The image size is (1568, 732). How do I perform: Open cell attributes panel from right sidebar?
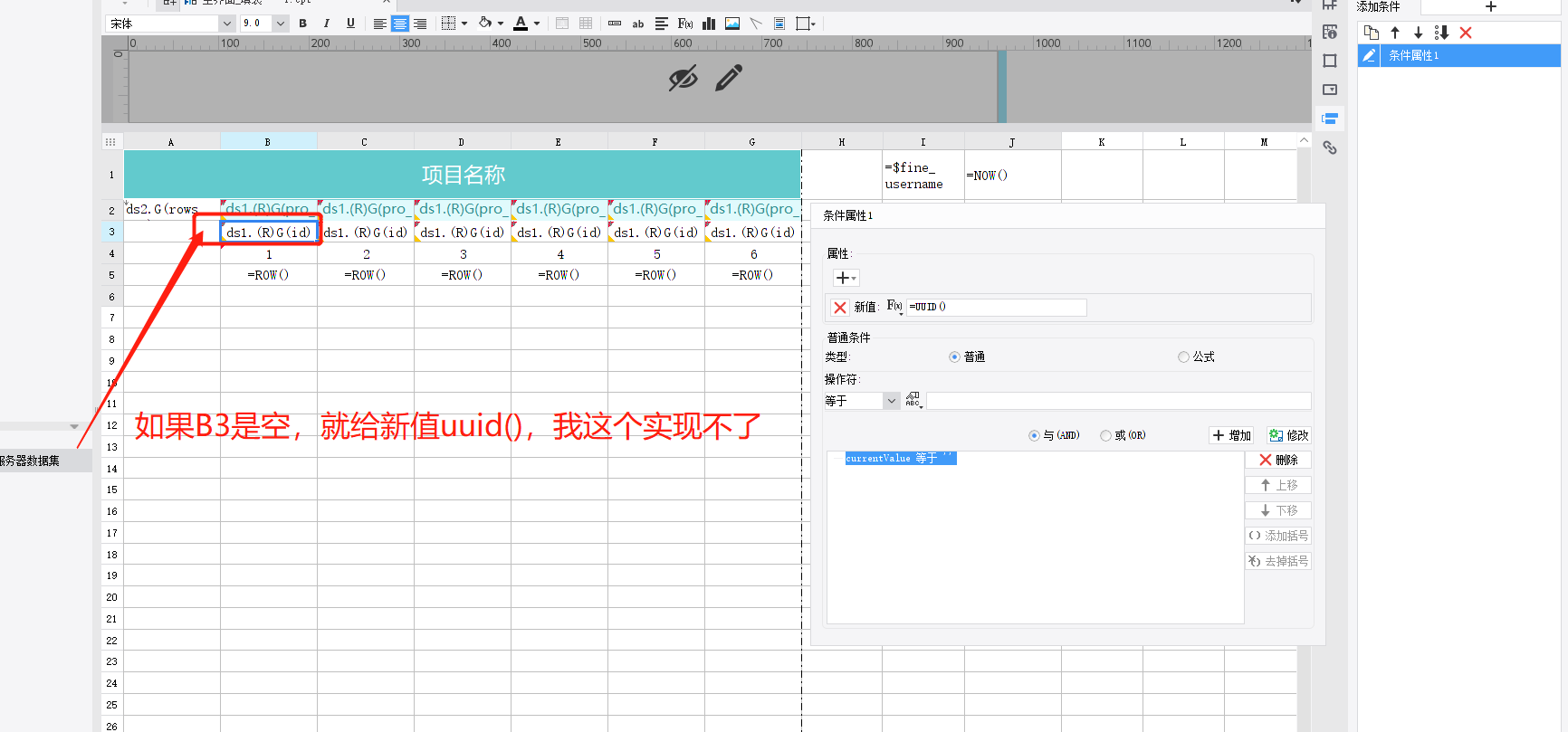[1330, 32]
